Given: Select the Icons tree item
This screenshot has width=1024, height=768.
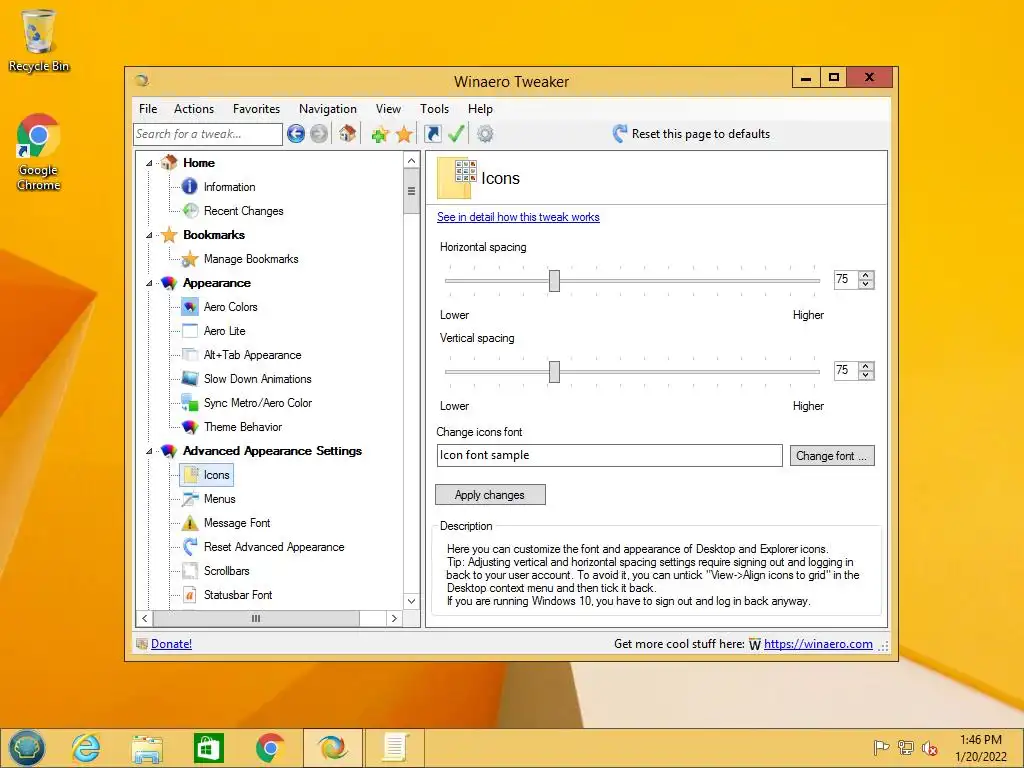Looking at the screenshot, I should click(x=206, y=475).
